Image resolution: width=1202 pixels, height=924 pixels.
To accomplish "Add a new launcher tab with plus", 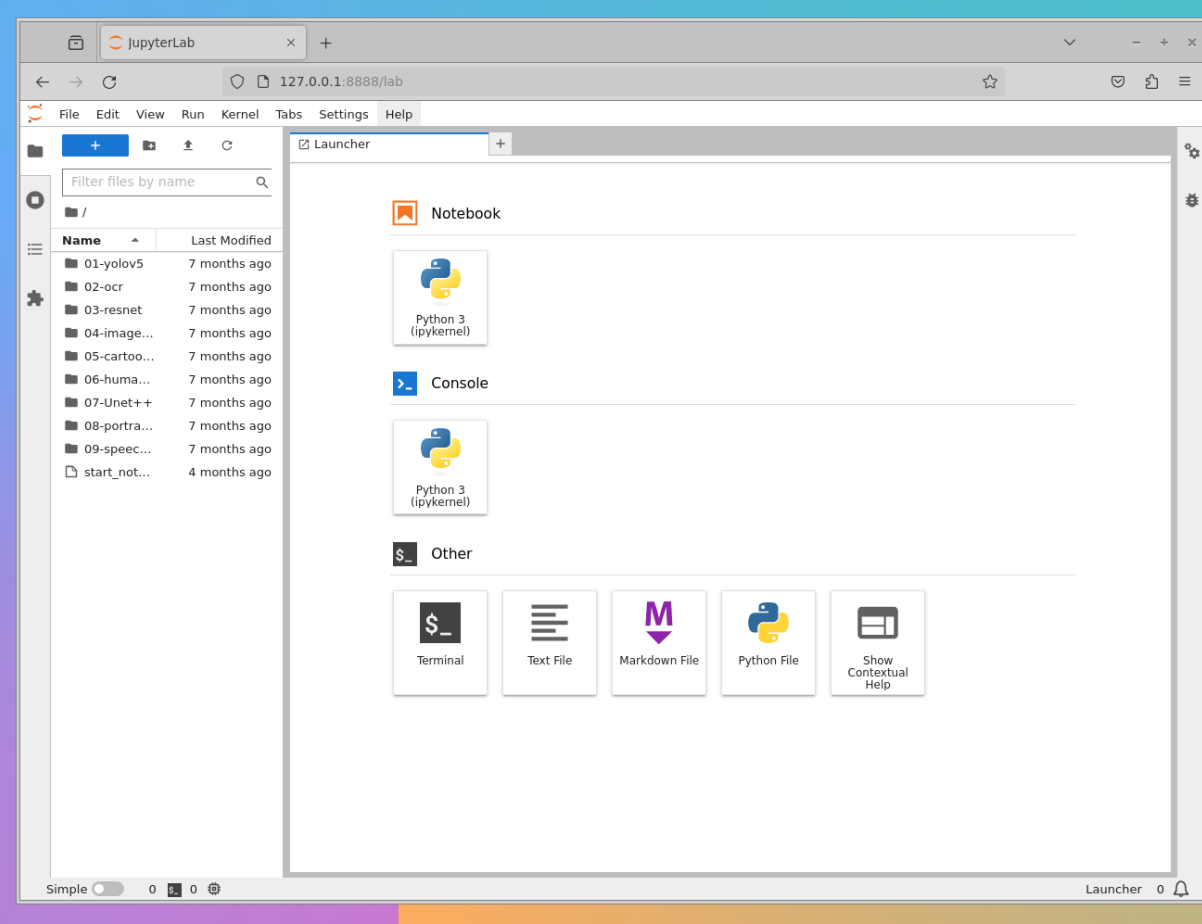I will point(500,144).
